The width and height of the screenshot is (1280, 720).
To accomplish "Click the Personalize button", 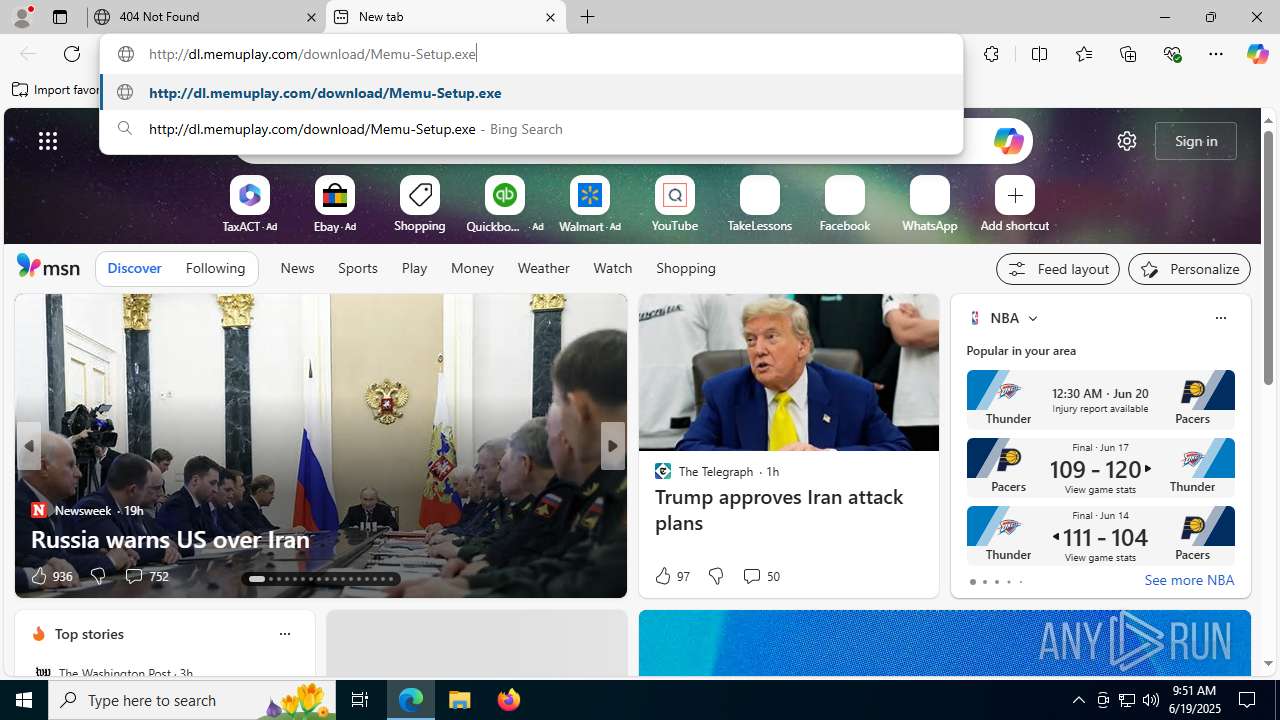I will click(1189, 269).
